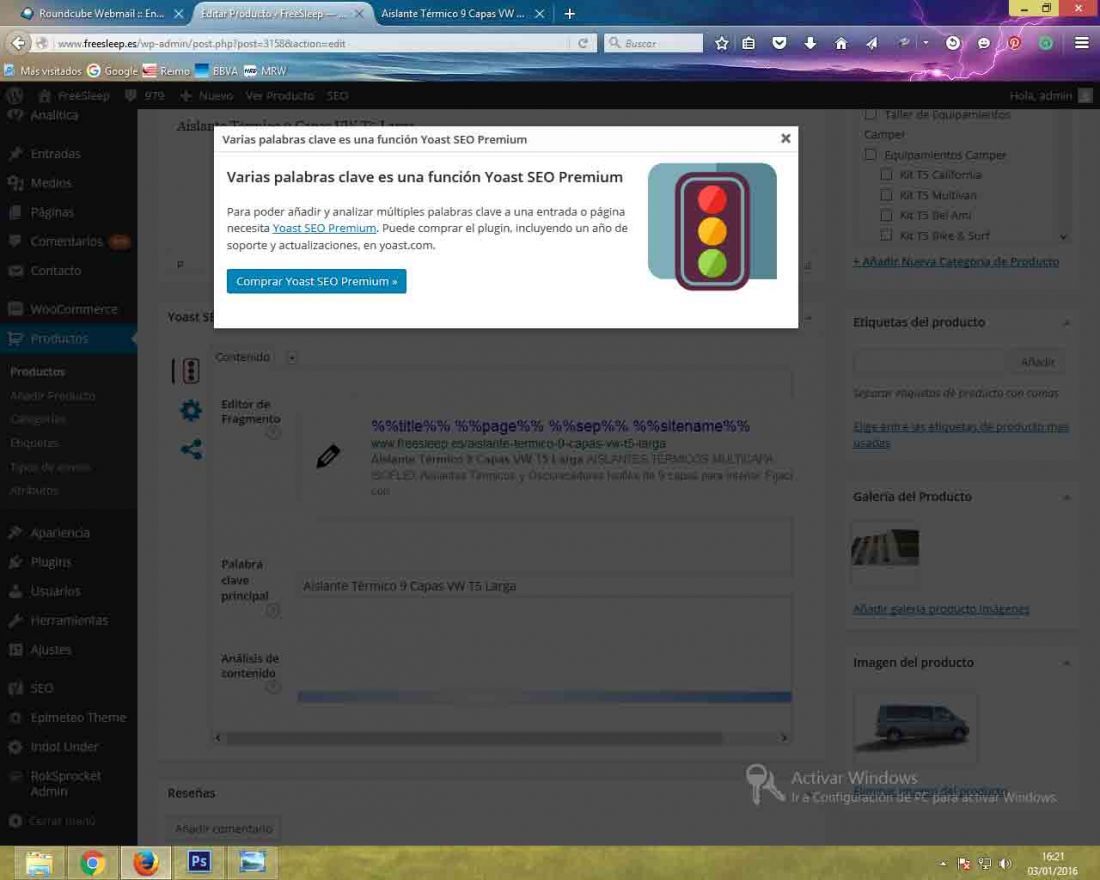Viewport: 1100px width, 880px height.
Task: Click the WordPress logo in admin bar
Action: tap(14, 95)
